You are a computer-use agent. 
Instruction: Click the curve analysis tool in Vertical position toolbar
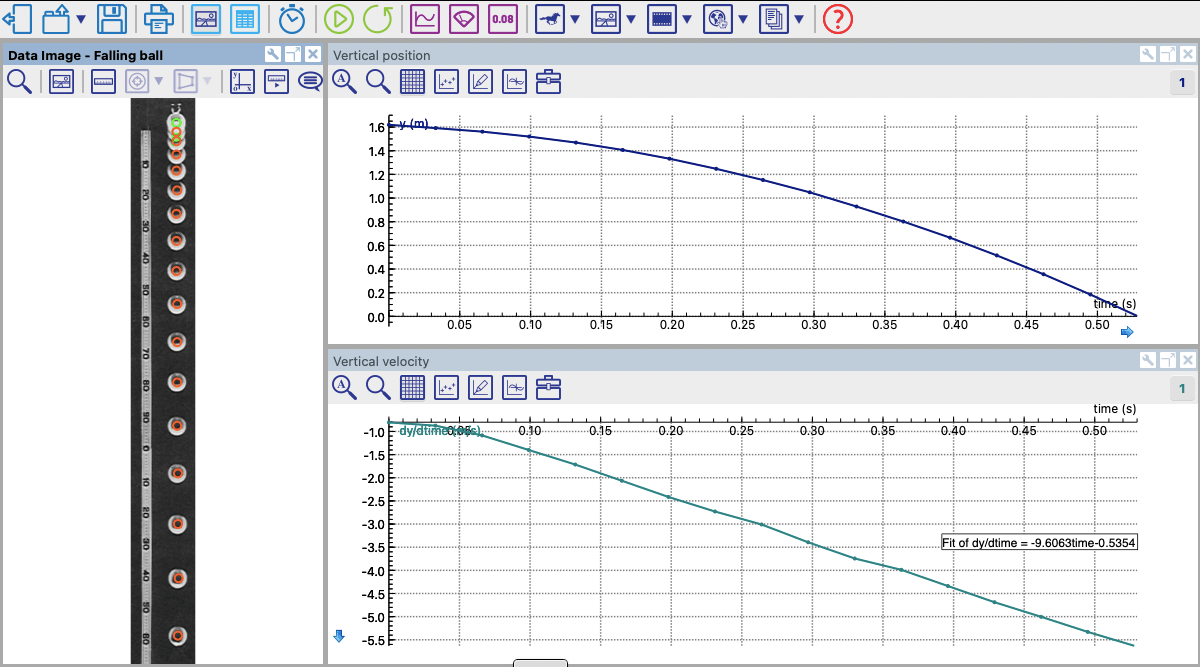point(514,82)
